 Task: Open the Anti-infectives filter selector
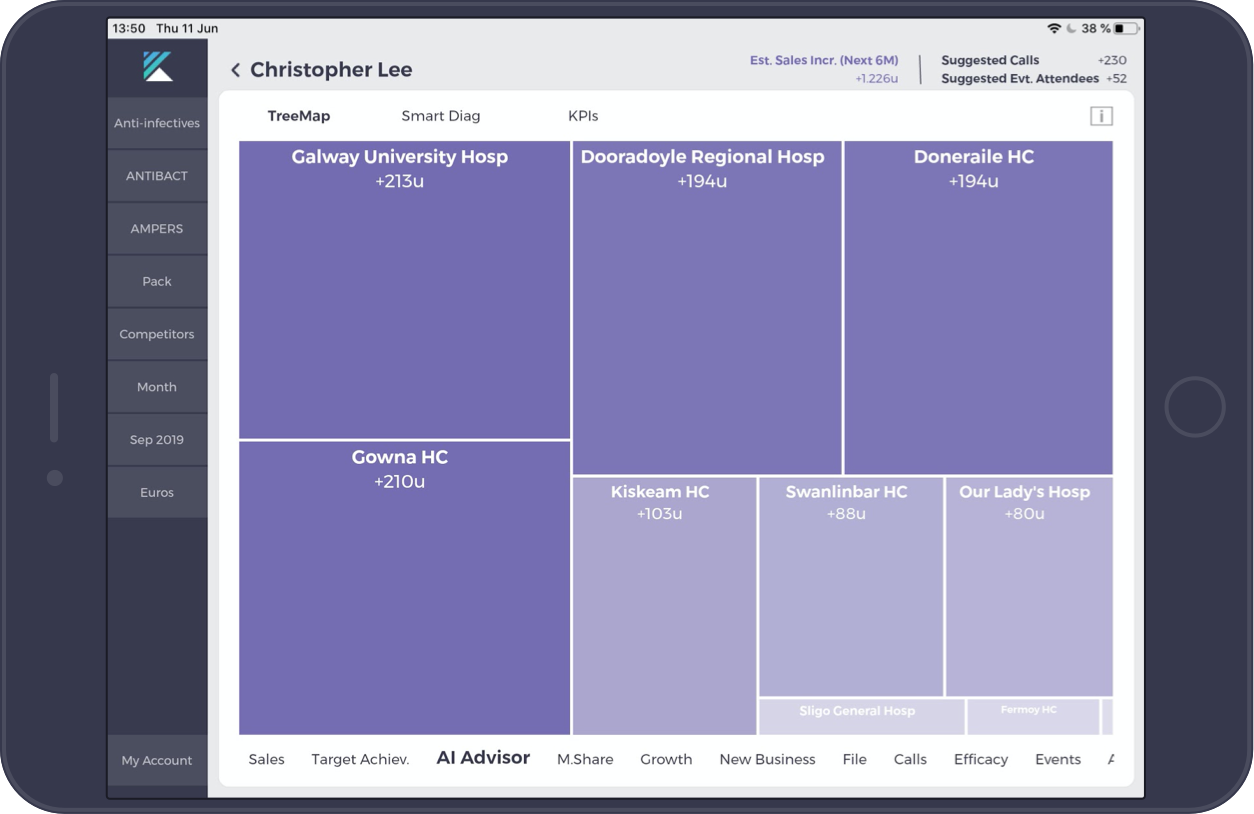point(157,123)
